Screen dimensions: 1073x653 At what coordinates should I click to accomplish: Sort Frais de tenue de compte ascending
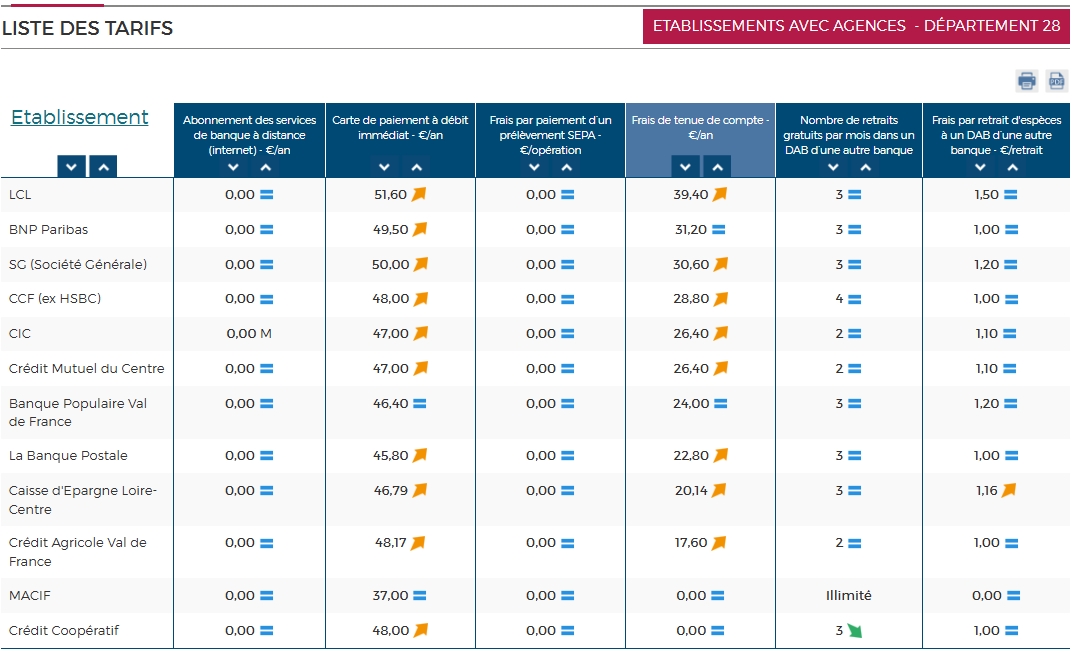716,167
